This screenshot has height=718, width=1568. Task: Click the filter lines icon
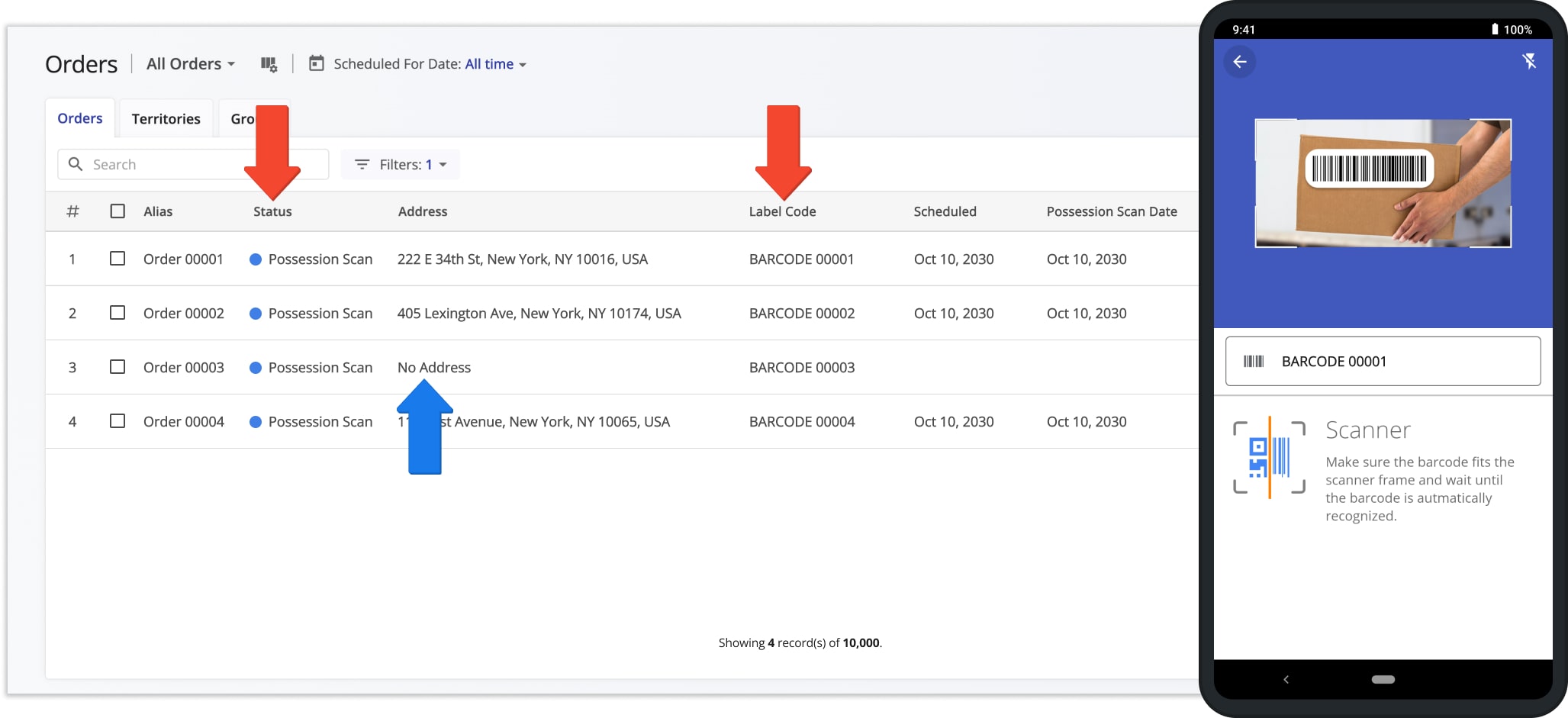click(362, 165)
